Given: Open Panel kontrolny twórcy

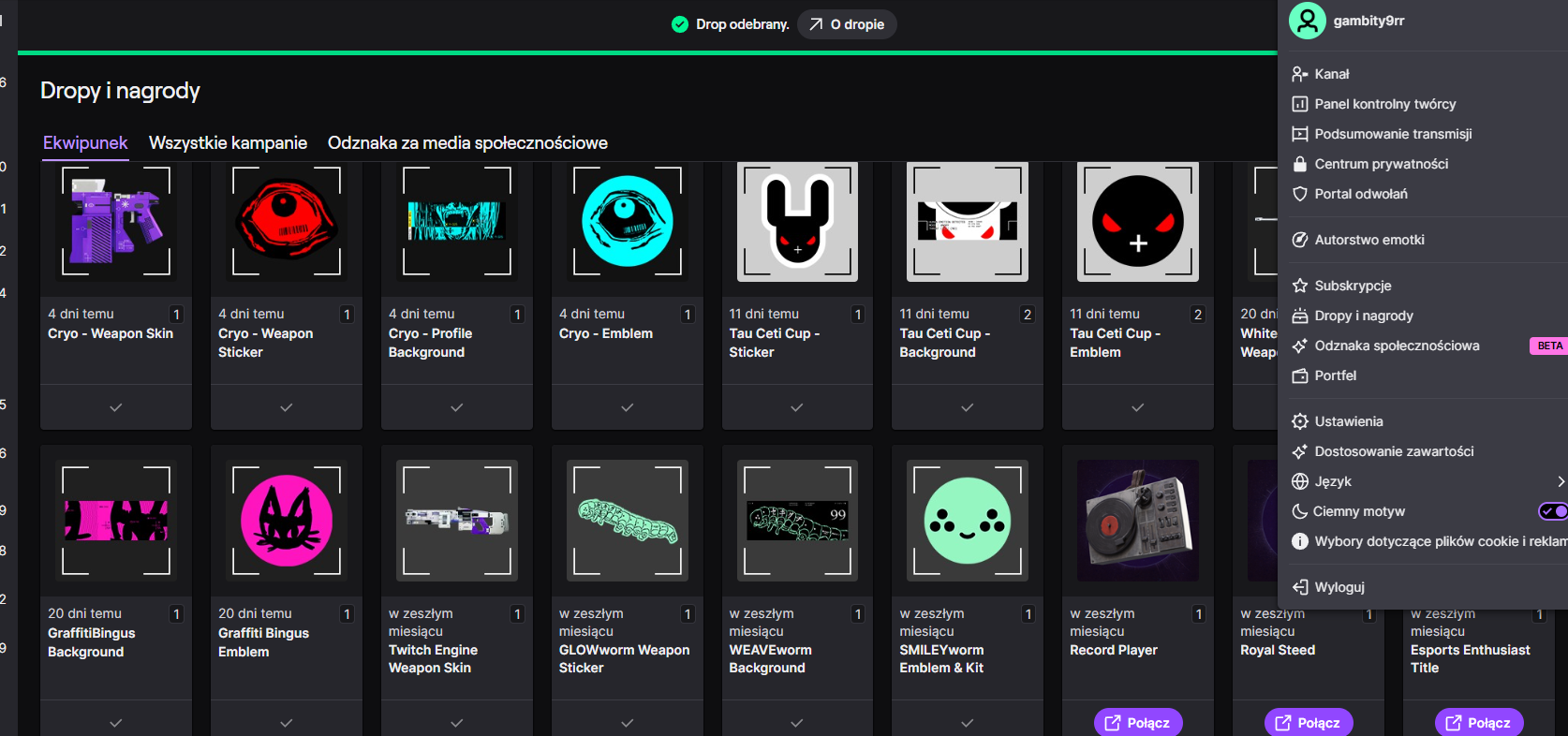Looking at the screenshot, I should click(1384, 104).
